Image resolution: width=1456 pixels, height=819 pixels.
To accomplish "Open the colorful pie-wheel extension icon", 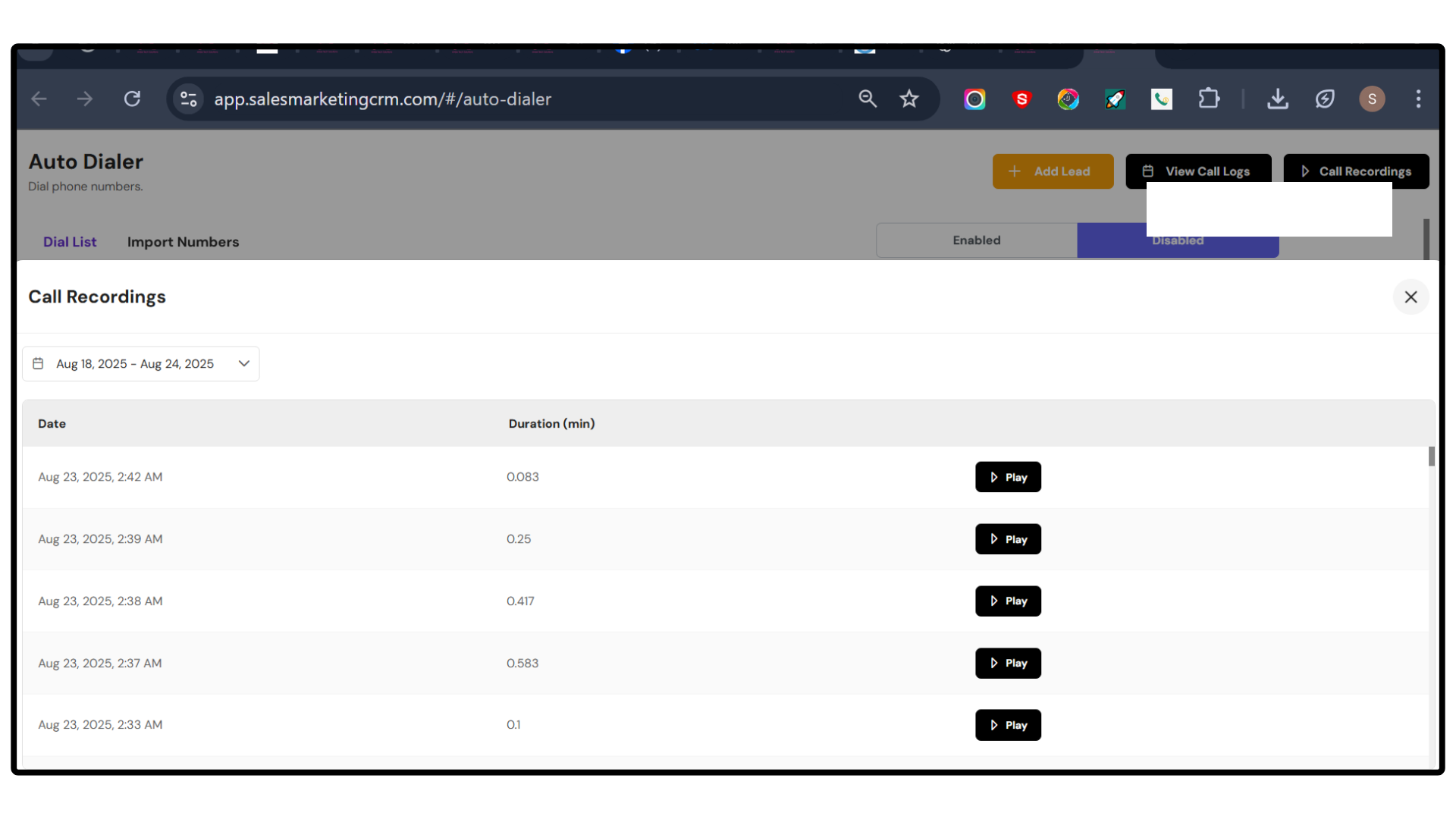I will [x=1068, y=99].
